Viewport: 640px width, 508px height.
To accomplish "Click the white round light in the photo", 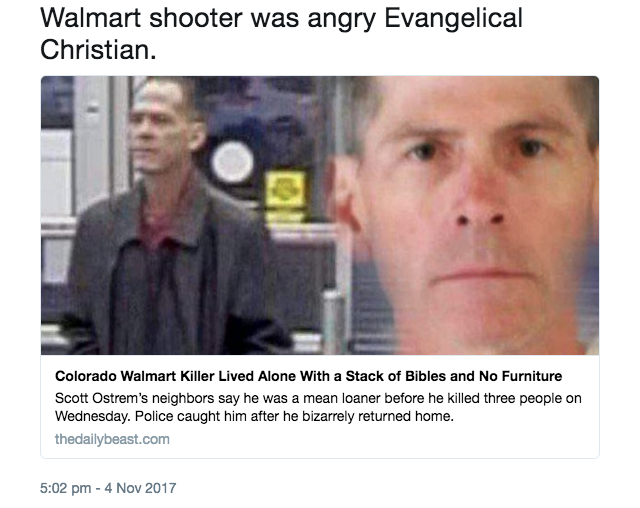I will point(233,162).
